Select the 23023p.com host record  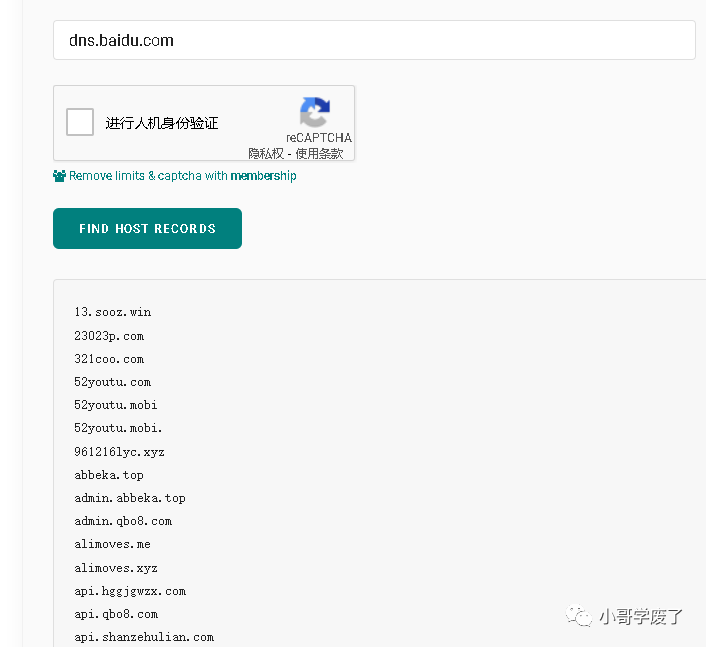pos(109,336)
